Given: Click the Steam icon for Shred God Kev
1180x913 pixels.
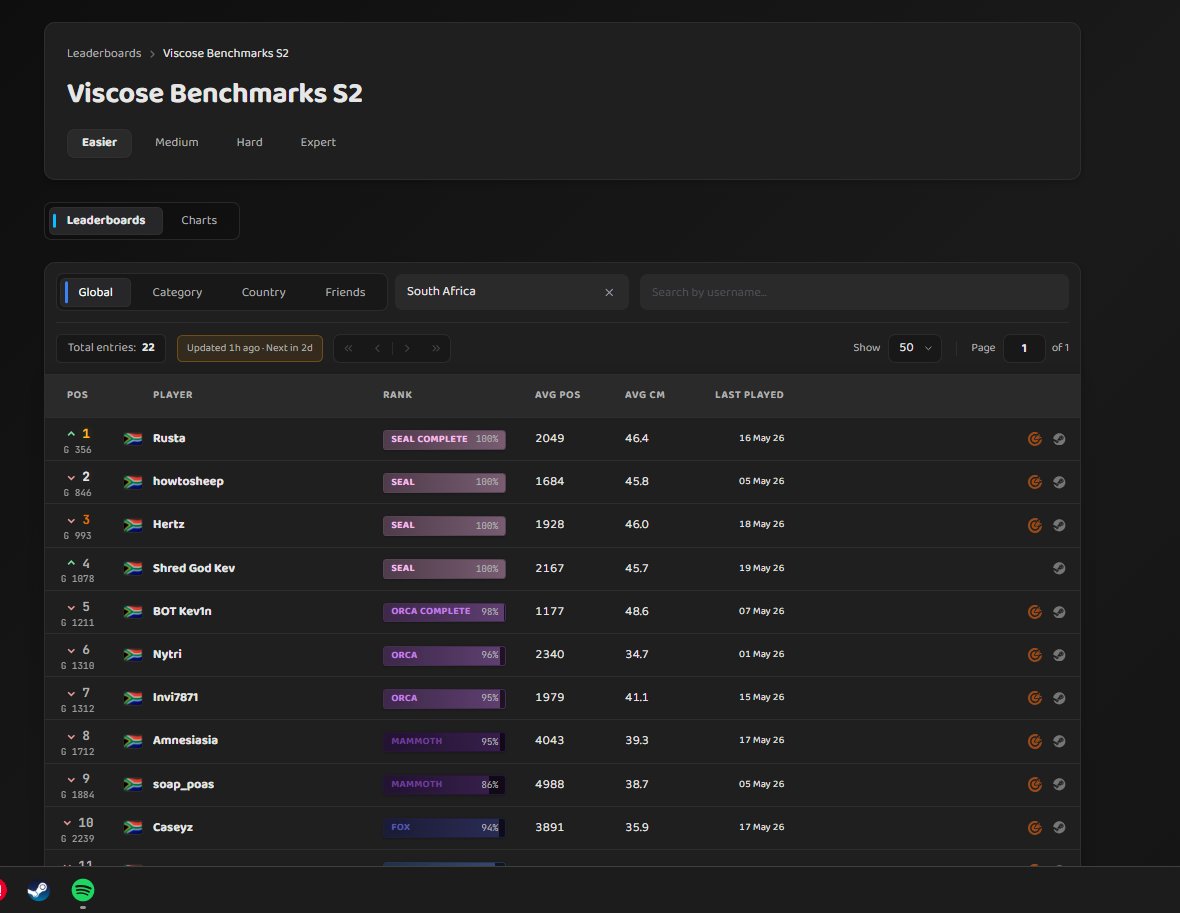Looking at the screenshot, I should [x=1059, y=568].
